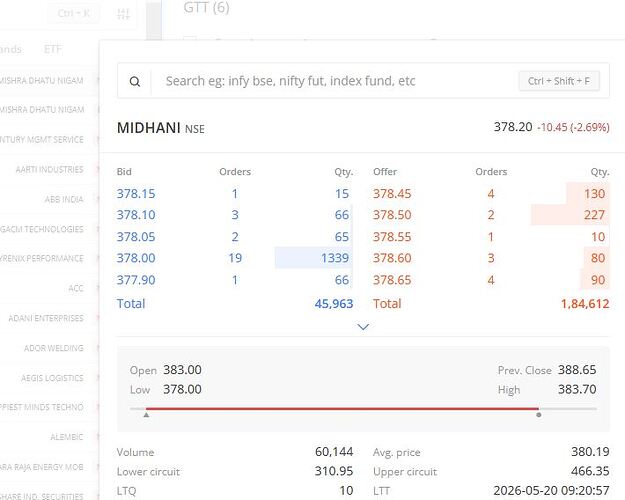Click offer quantity 227
This screenshot has width=625, height=500.
pyautogui.click(x=594, y=215)
